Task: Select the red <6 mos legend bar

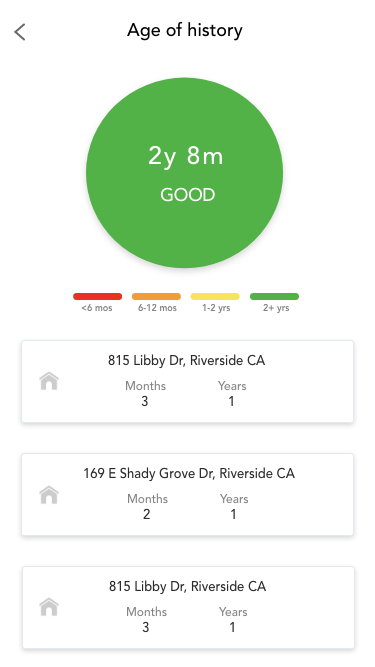Action: coord(97,296)
